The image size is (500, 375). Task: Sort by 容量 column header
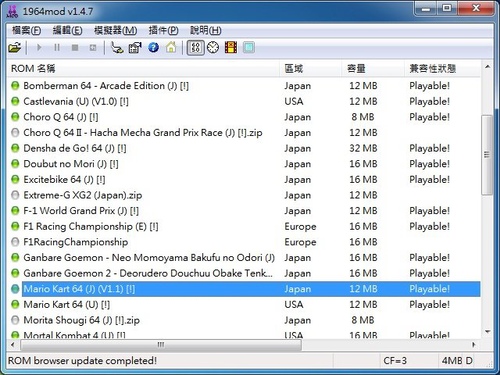point(373,69)
